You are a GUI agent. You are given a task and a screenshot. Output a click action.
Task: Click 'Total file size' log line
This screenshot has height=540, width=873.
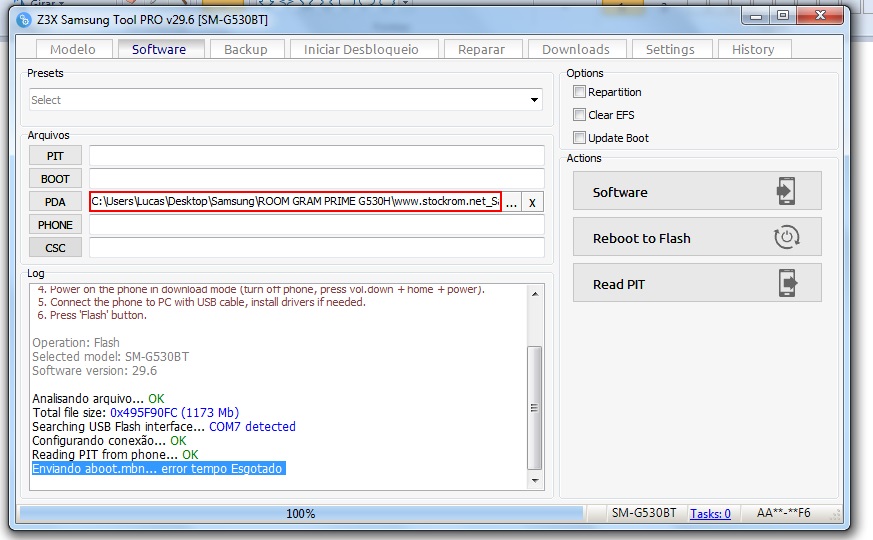pos(135,413)
